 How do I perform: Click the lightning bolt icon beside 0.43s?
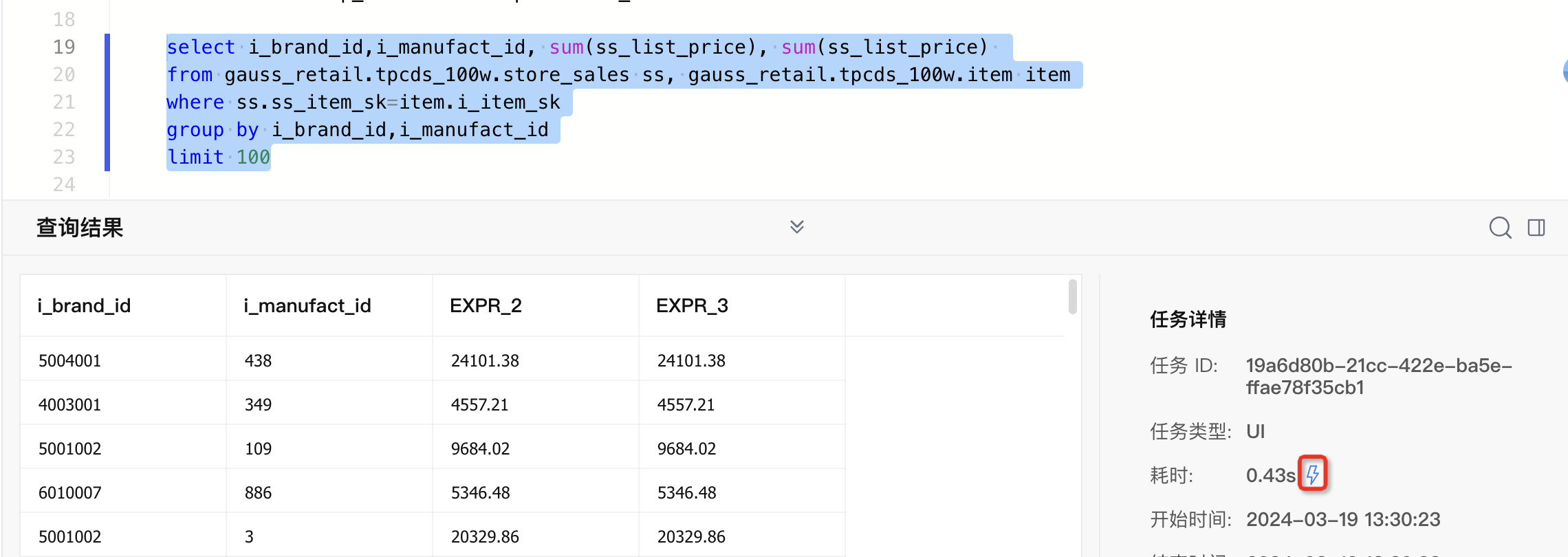pyautogui.click(x=1313, y=474)
